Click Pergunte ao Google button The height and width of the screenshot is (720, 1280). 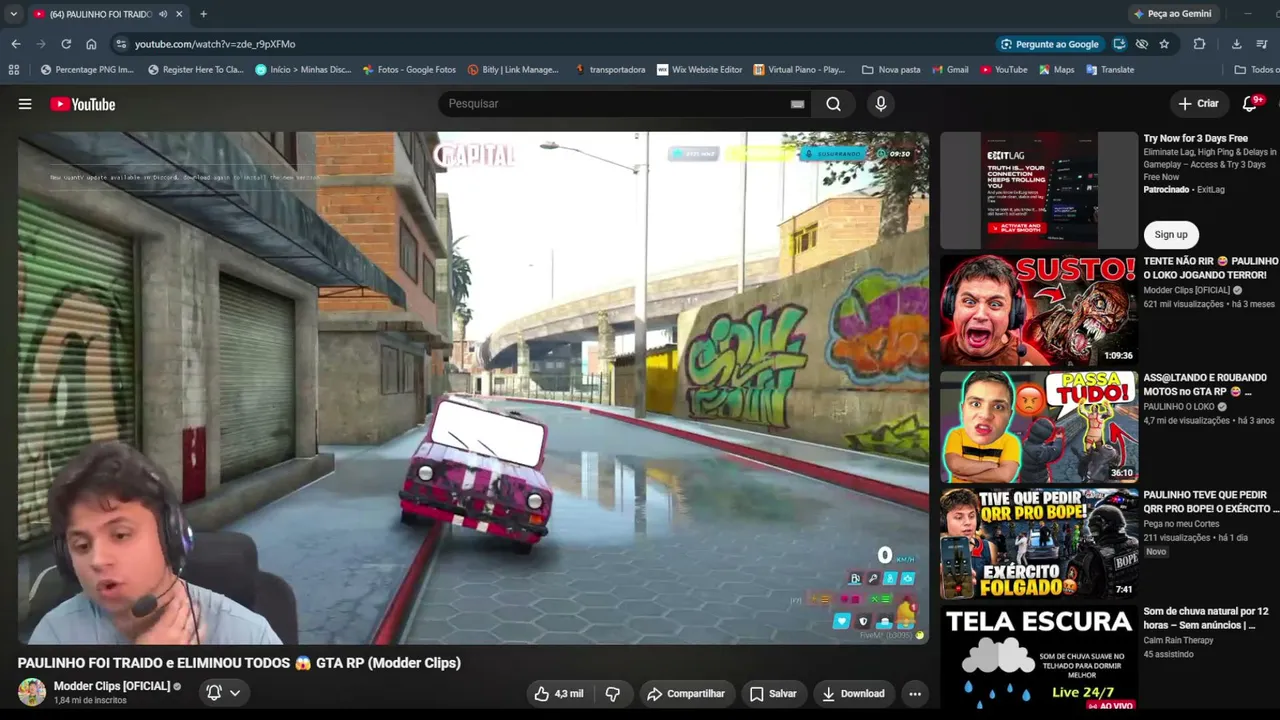point(1049,44)
